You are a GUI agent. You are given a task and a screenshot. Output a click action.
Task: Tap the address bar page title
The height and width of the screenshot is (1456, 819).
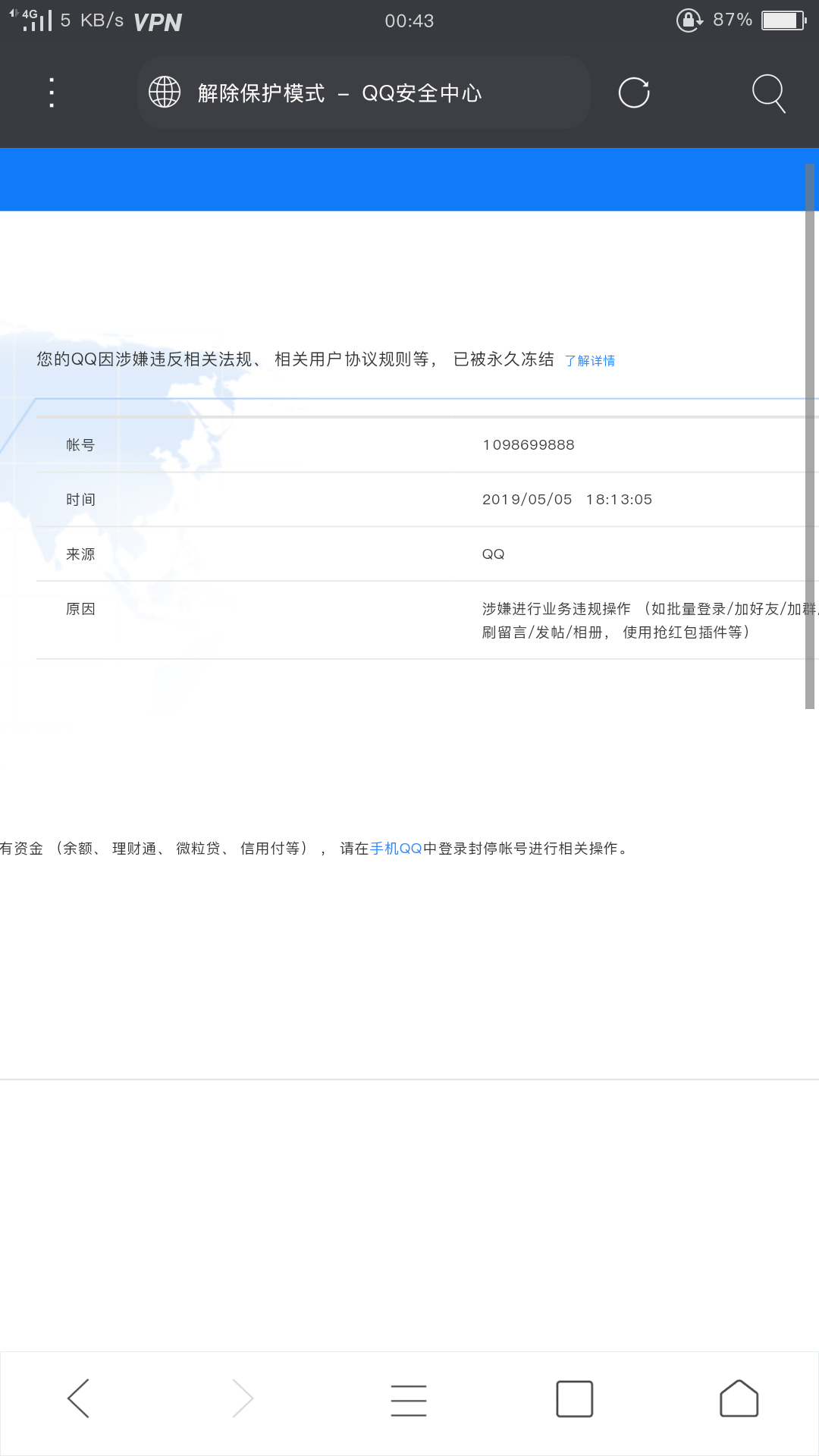(340, 93)
